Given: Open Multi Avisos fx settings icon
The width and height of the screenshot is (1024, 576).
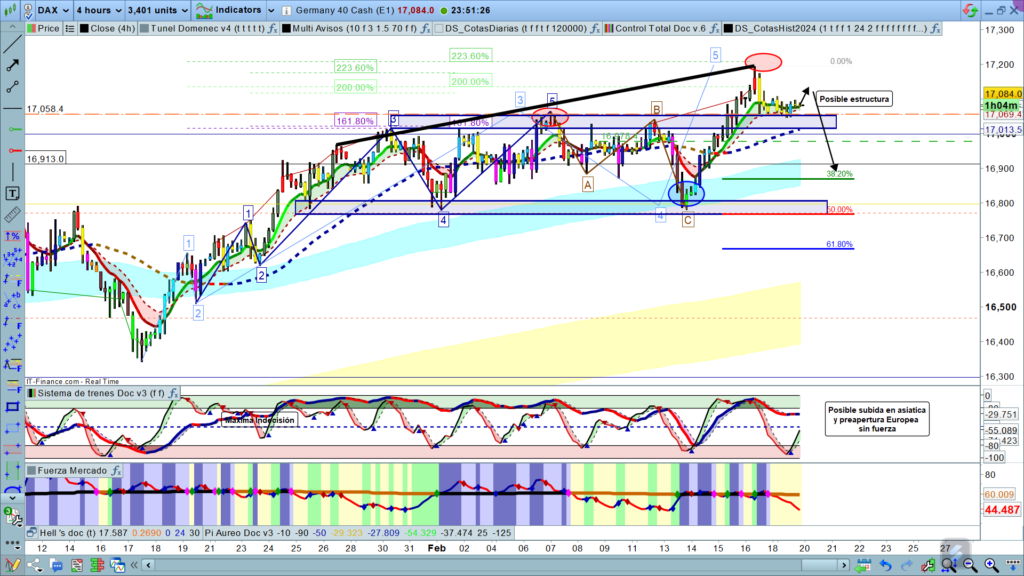Looking at the screenshot, I should [x=426, y=29].
